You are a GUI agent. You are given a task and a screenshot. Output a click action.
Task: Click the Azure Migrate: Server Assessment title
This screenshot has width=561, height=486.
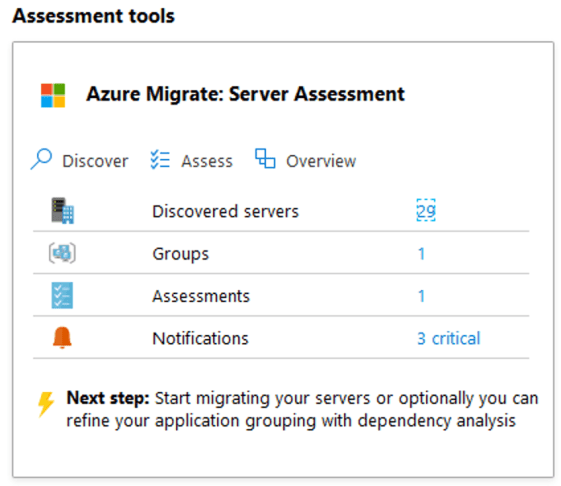[245, 94]
